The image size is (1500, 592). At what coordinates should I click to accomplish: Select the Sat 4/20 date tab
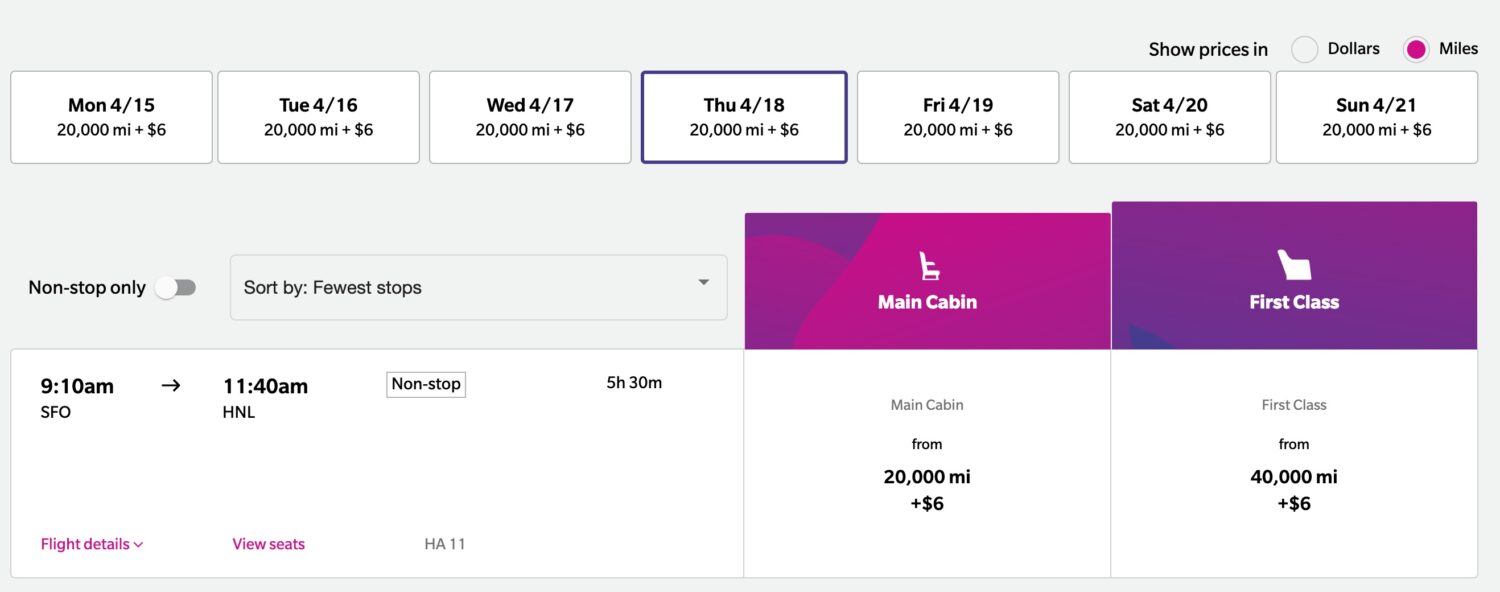tap(1169, 116)
